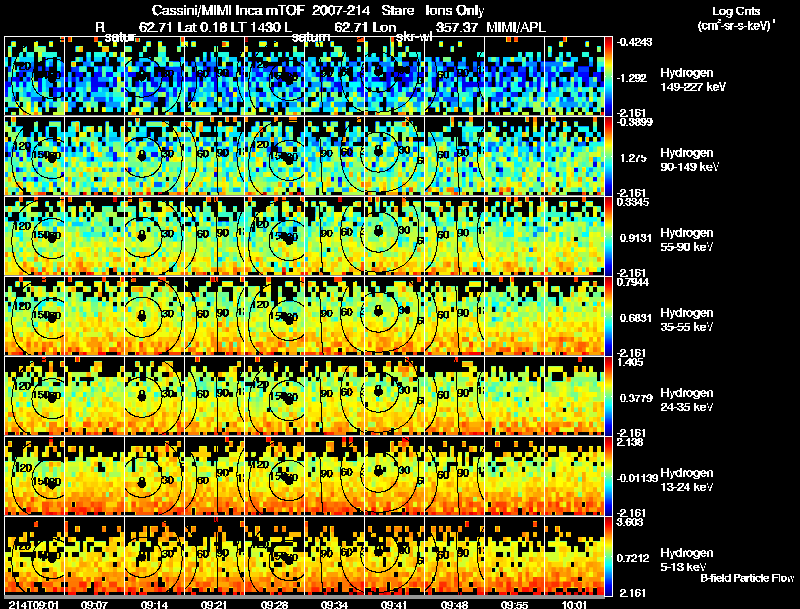
Task: Click the 'MIMI/APL' label in header
Action: click(516, 28)
